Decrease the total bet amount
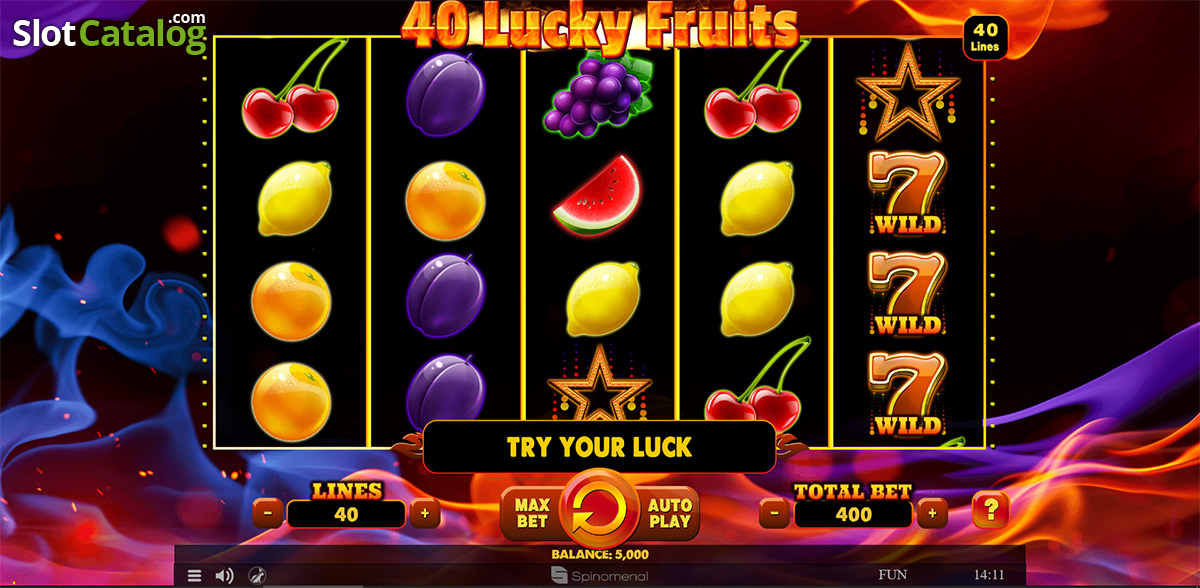 click(775, 514)
